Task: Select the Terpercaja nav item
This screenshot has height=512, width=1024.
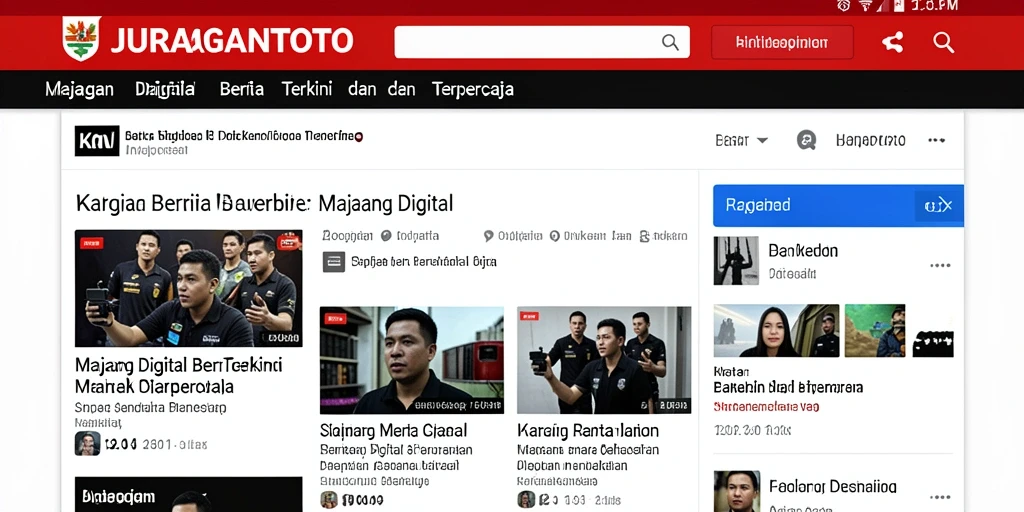Action: [473, 89]
